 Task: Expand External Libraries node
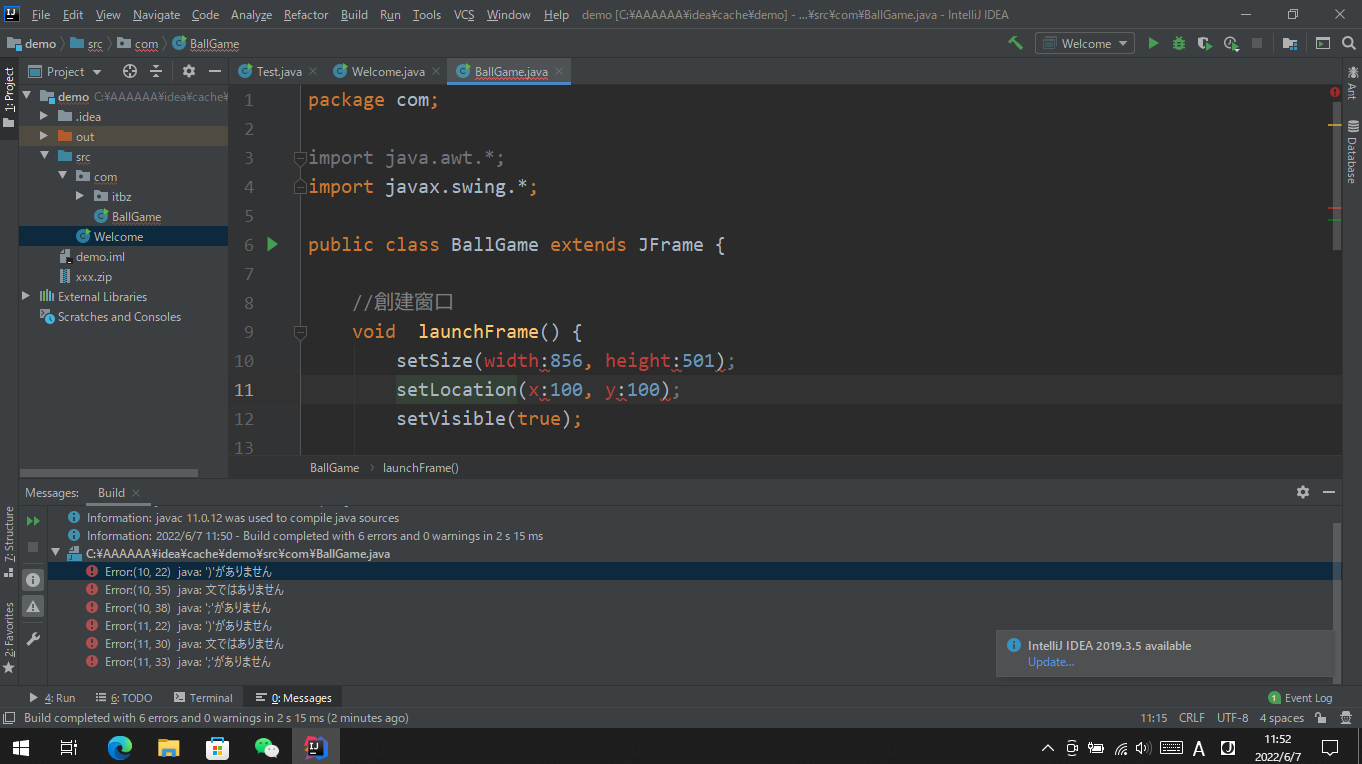click(x=26, y=296)
